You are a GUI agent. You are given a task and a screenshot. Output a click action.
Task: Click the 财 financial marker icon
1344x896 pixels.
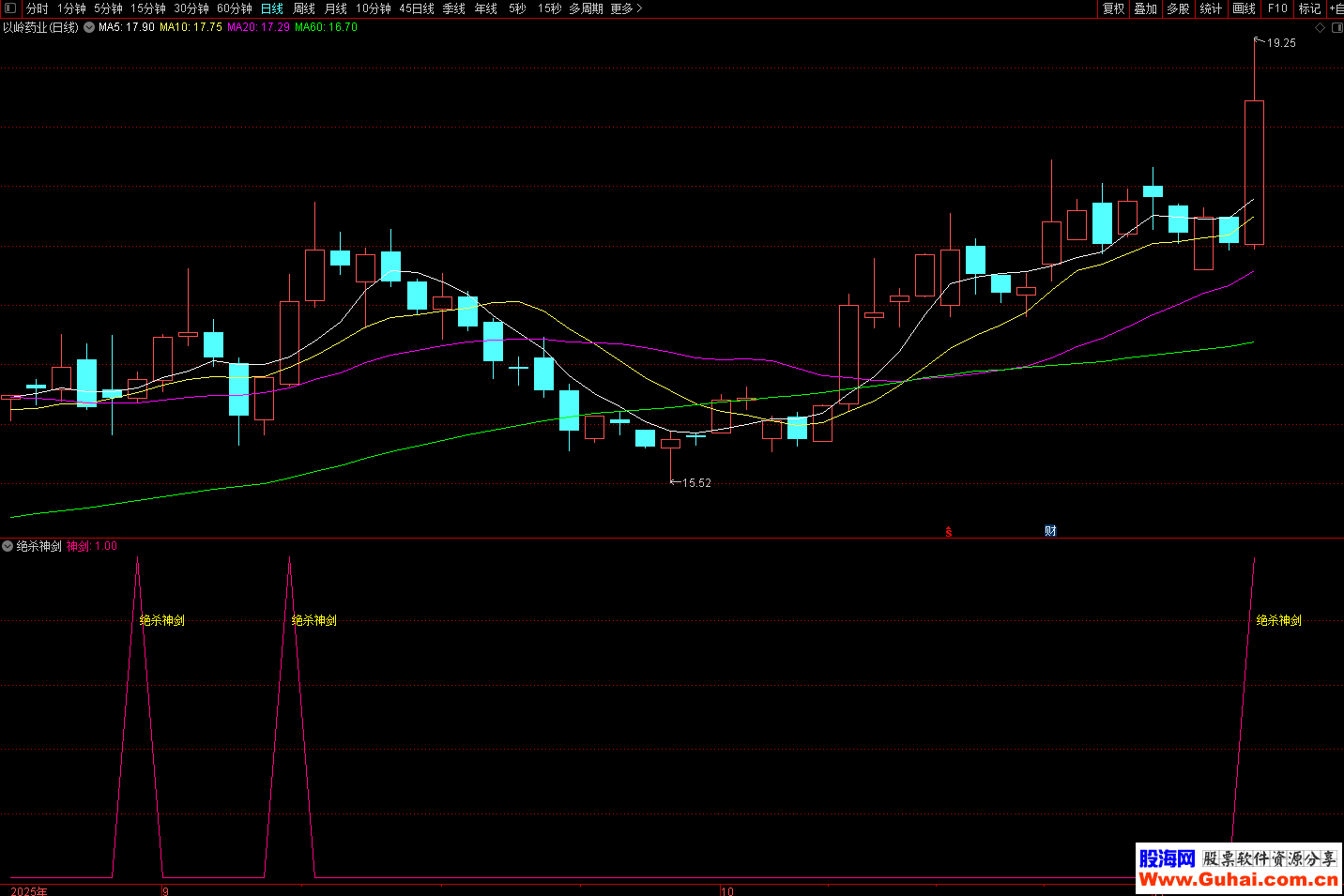click(1050, 531)
